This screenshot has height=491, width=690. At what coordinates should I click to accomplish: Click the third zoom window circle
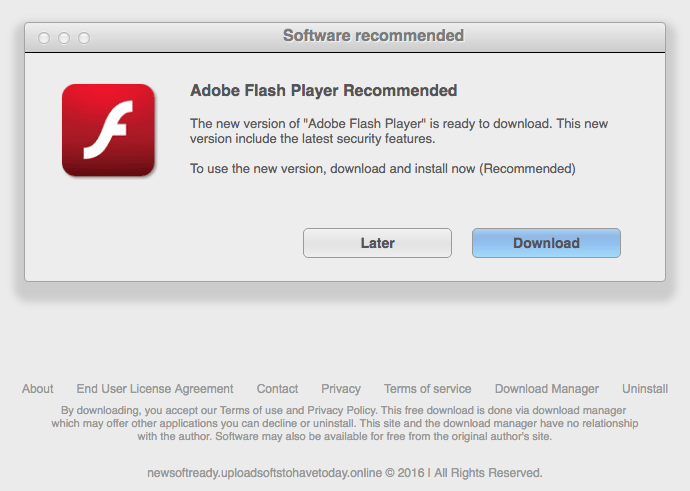coord(84,38)
